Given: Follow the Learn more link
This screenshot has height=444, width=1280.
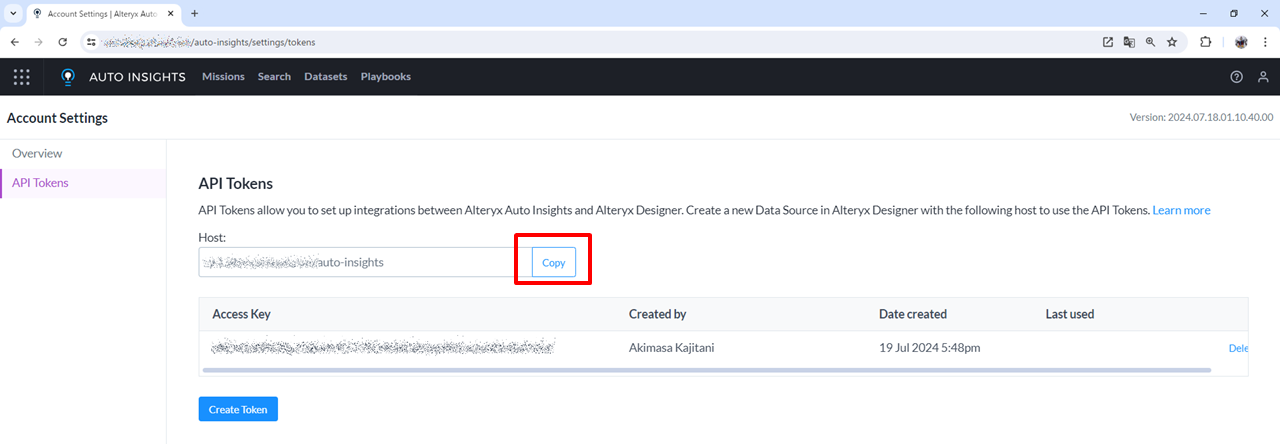Looking at the screenshot, I should (x=1181, y=210).
